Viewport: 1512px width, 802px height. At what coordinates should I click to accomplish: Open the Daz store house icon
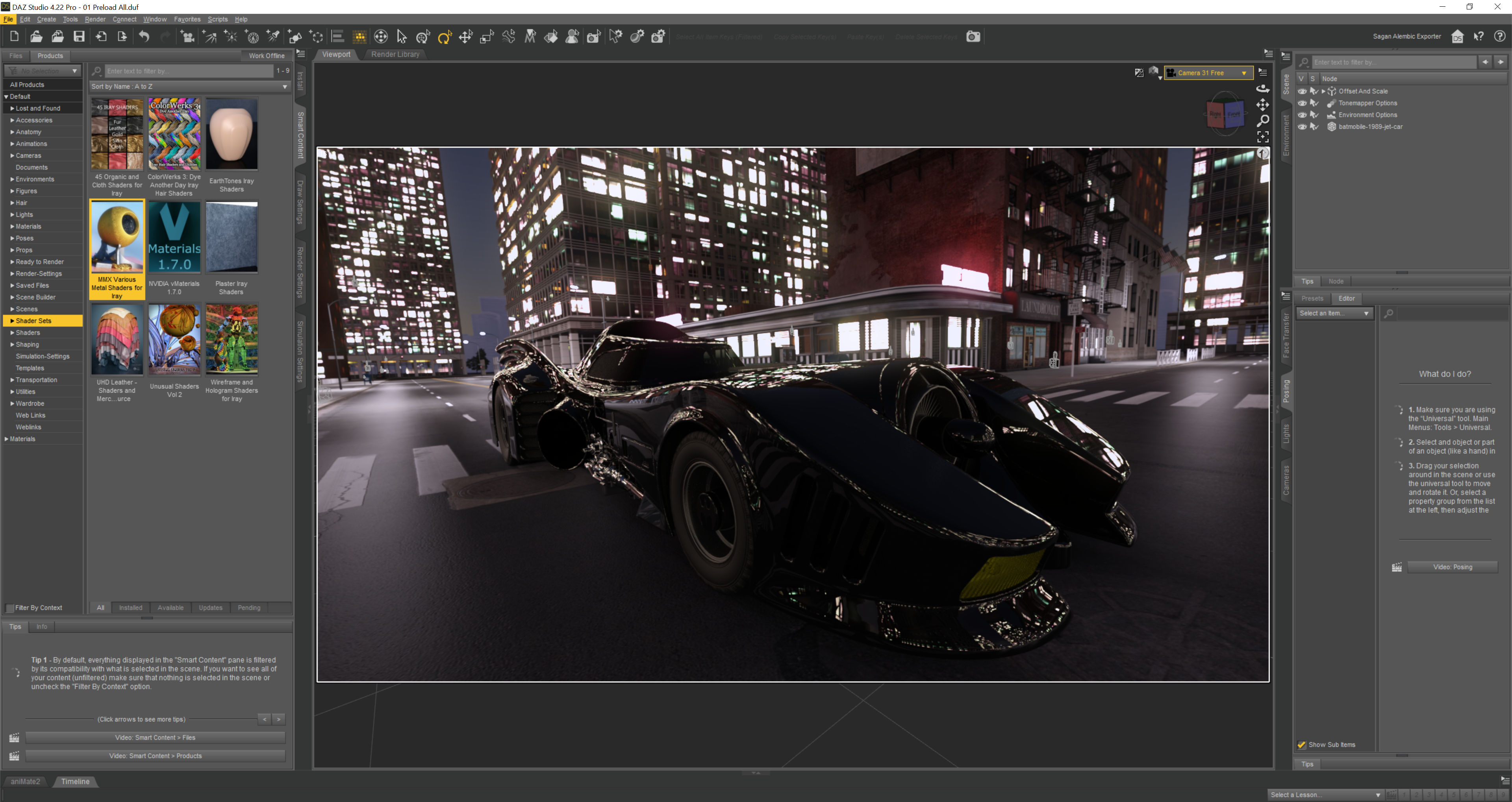(x=1457, y=36)
